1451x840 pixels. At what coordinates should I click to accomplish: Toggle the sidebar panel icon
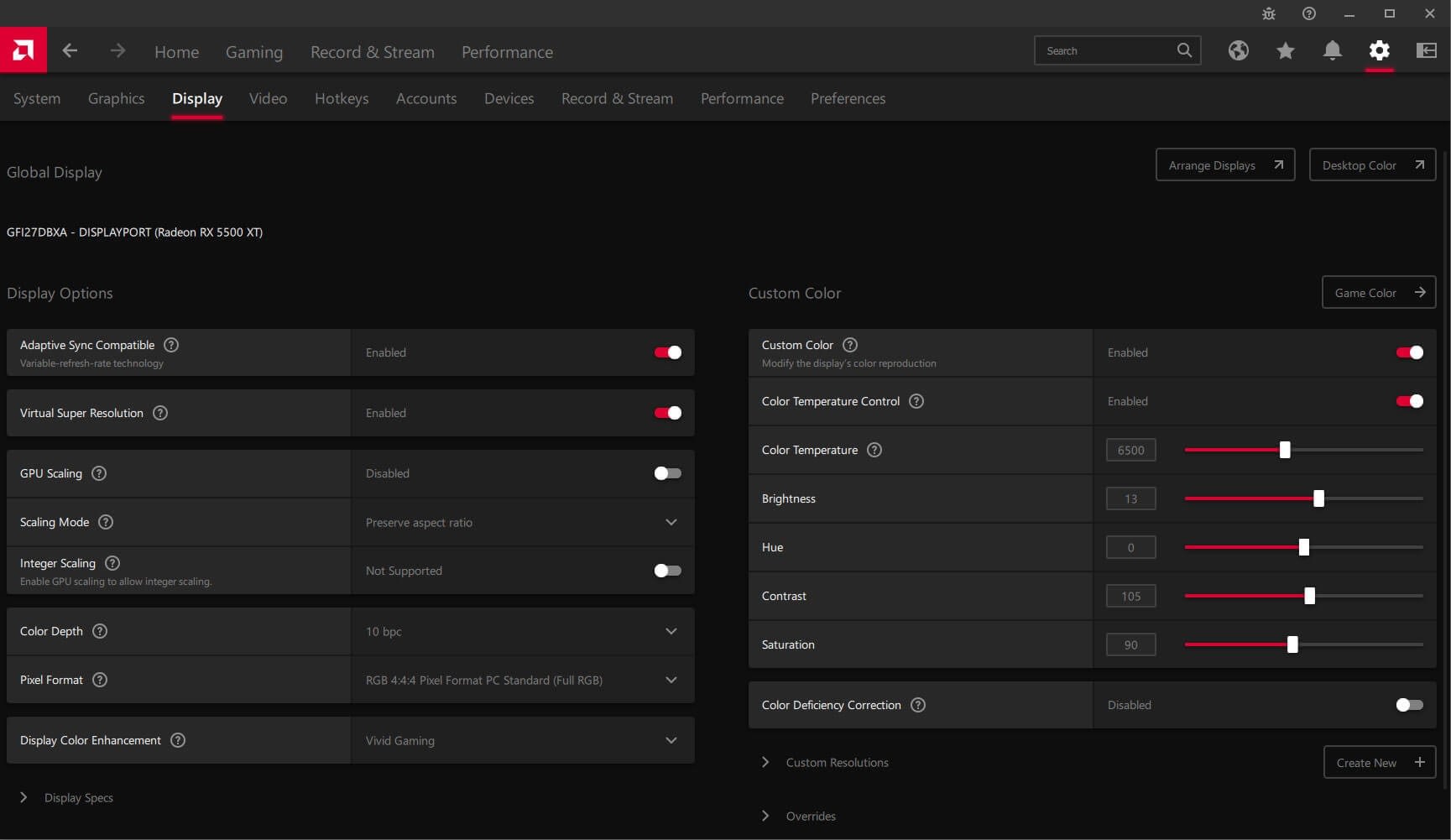tap(1427, 50)
